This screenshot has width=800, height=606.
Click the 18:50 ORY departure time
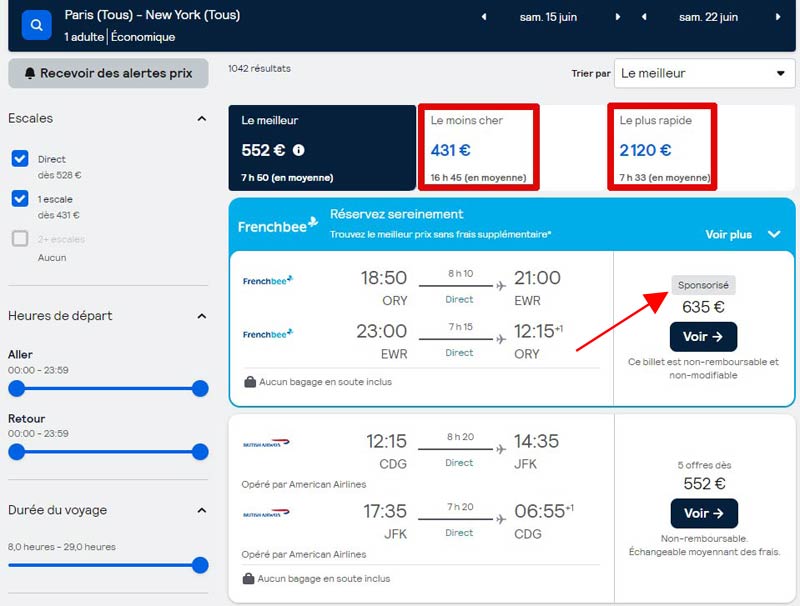(384, 278)
